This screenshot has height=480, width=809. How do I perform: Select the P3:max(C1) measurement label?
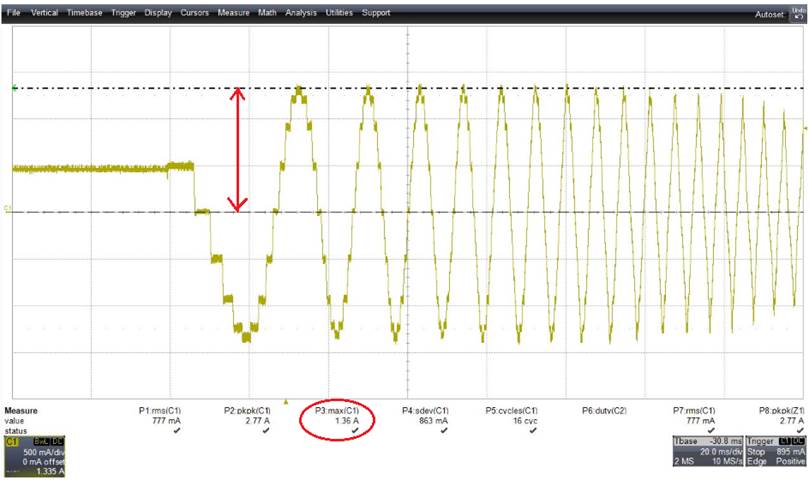[337, 411]
